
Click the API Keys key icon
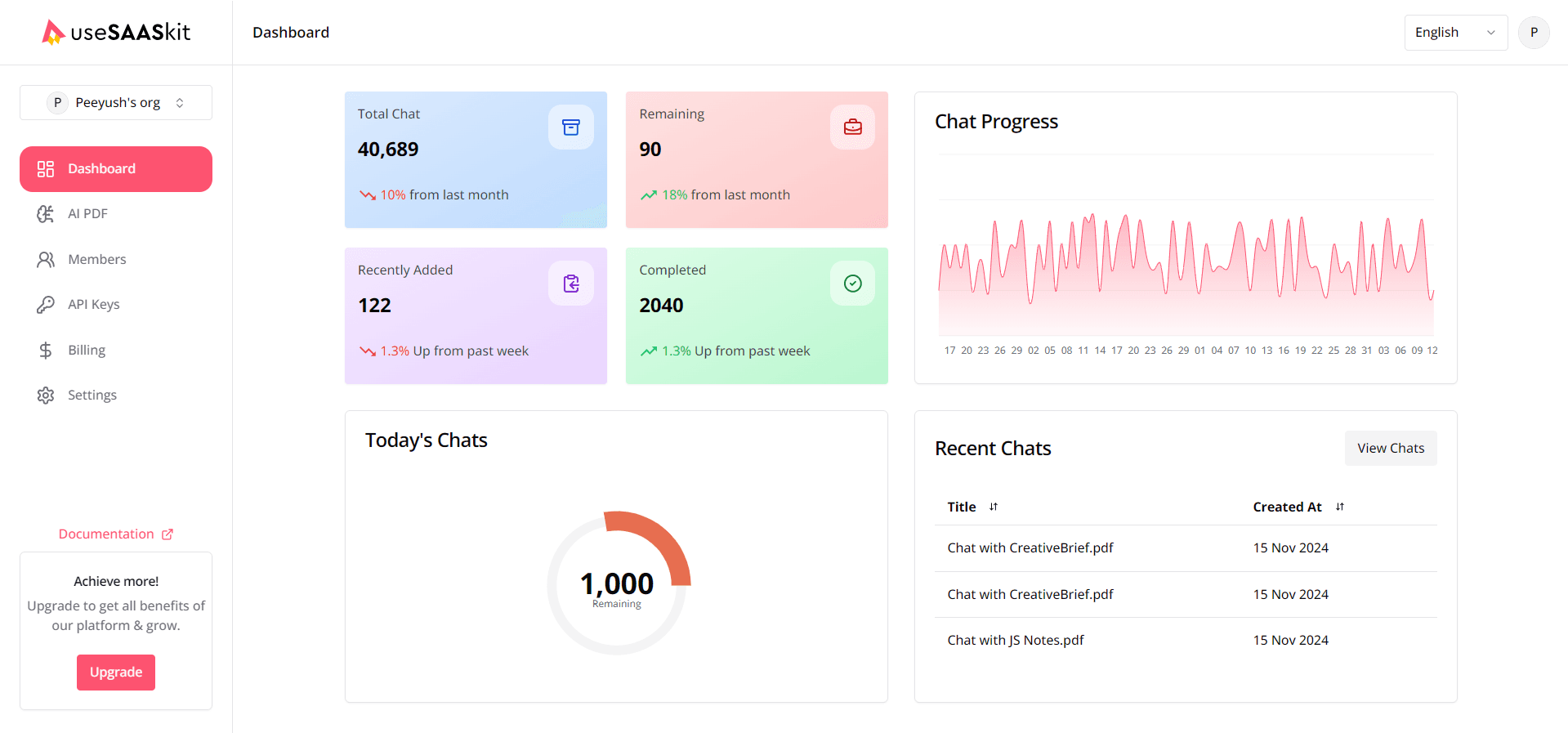46,305
